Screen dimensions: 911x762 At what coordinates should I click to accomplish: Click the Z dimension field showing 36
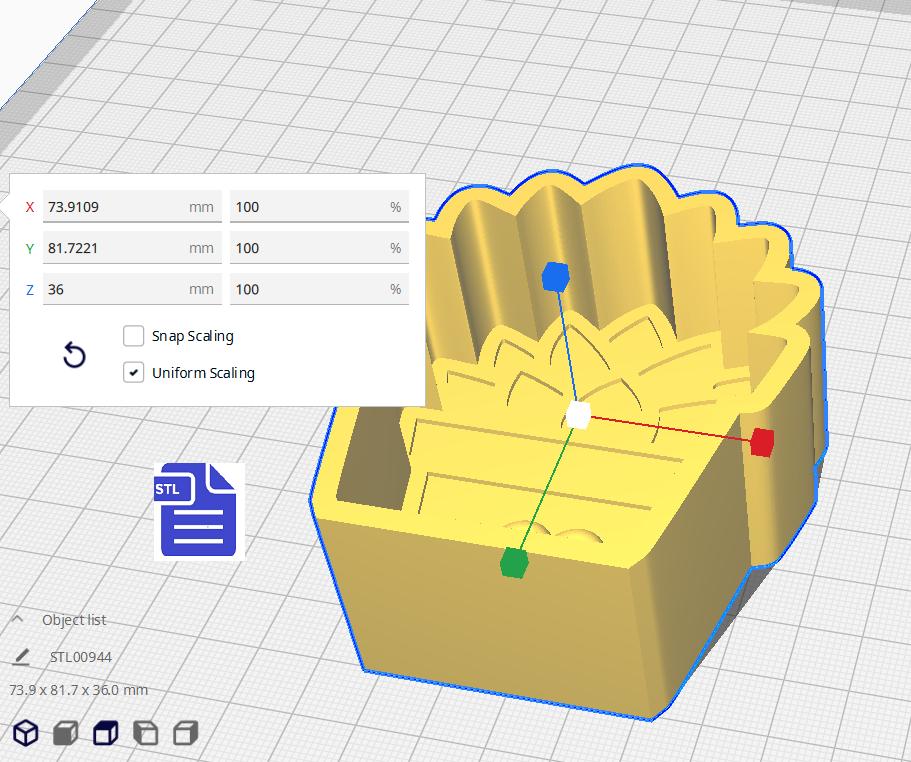point(132,289)
